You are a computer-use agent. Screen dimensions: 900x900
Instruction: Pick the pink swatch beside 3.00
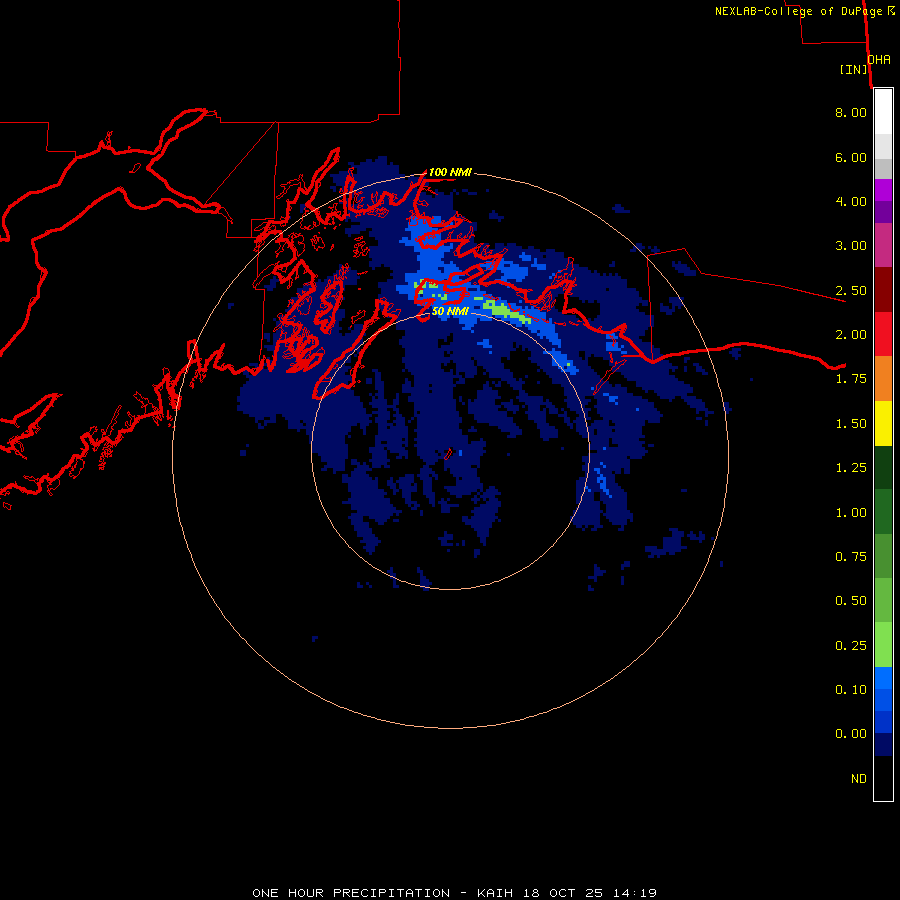[883, 246]
